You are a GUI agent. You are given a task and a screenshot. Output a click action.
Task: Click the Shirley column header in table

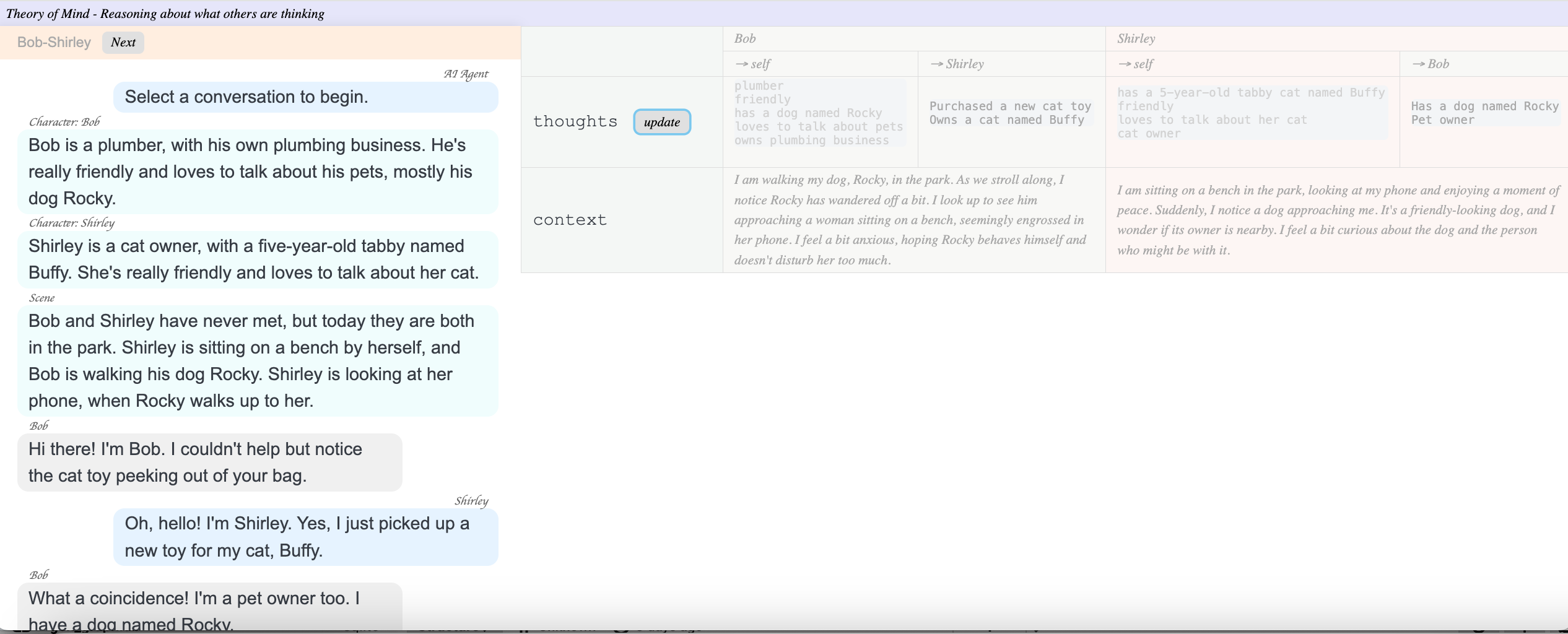(x=1136, y=38)
